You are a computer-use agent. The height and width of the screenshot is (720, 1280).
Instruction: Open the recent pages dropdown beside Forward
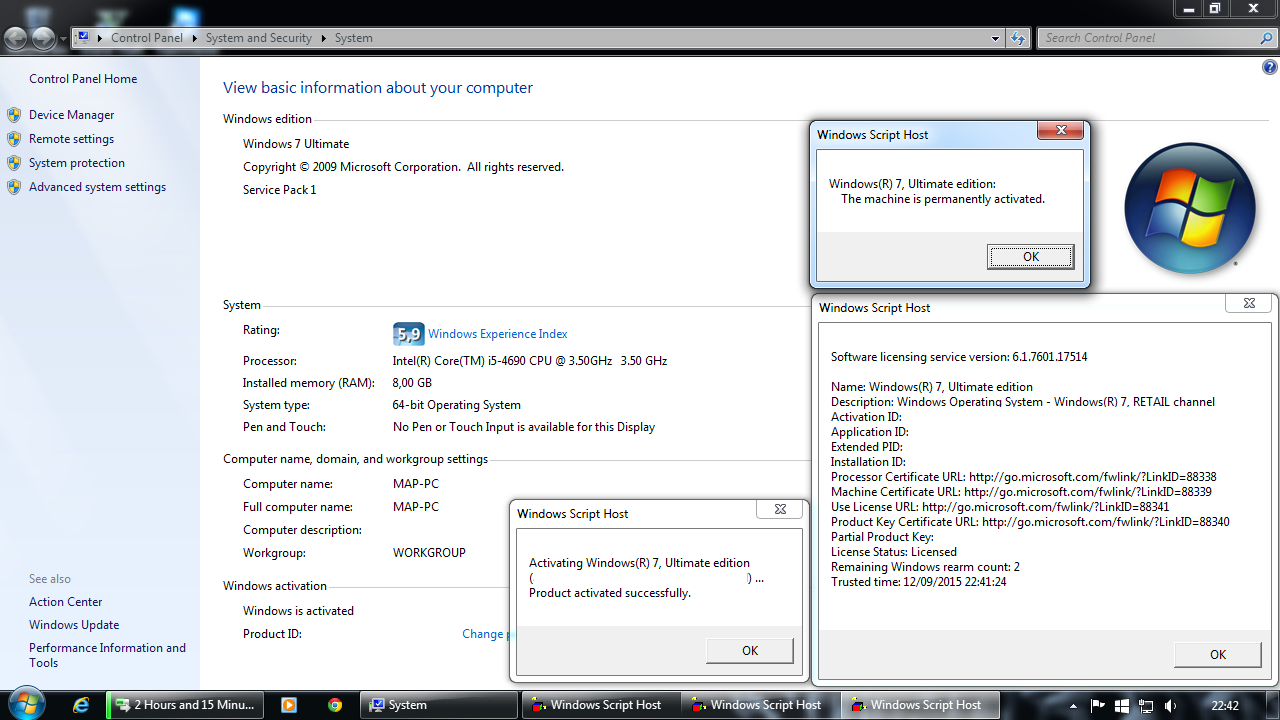pos(63,39)
